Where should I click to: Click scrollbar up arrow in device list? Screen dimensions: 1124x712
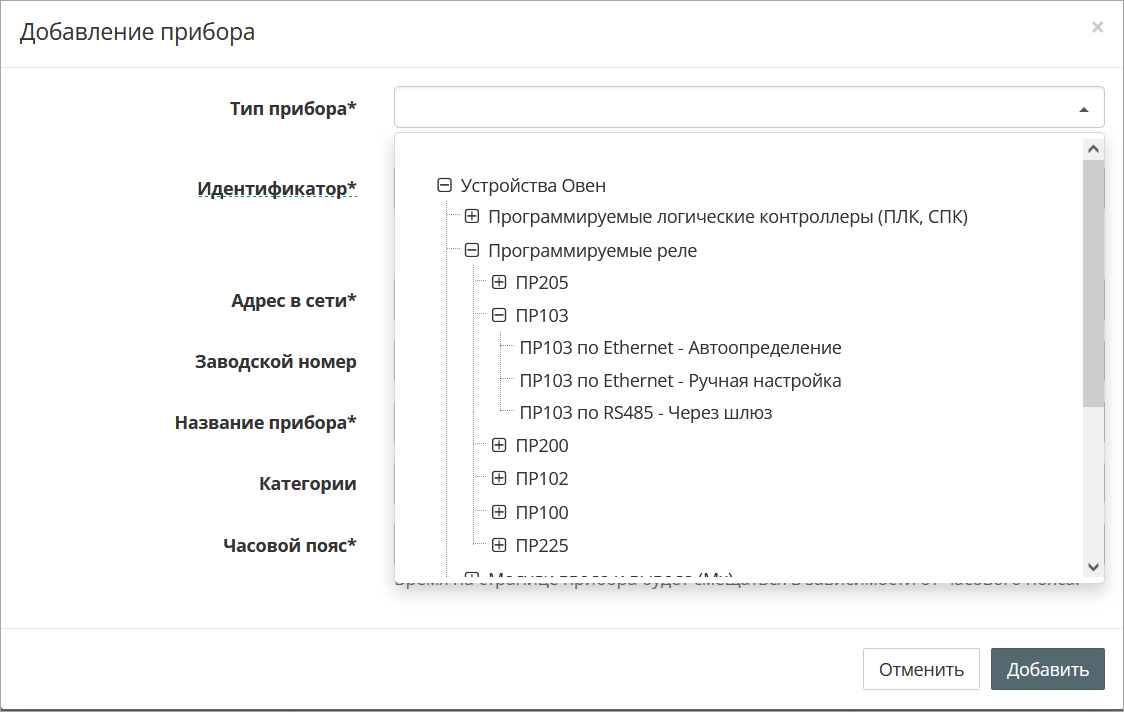[x=1093, y=149]
